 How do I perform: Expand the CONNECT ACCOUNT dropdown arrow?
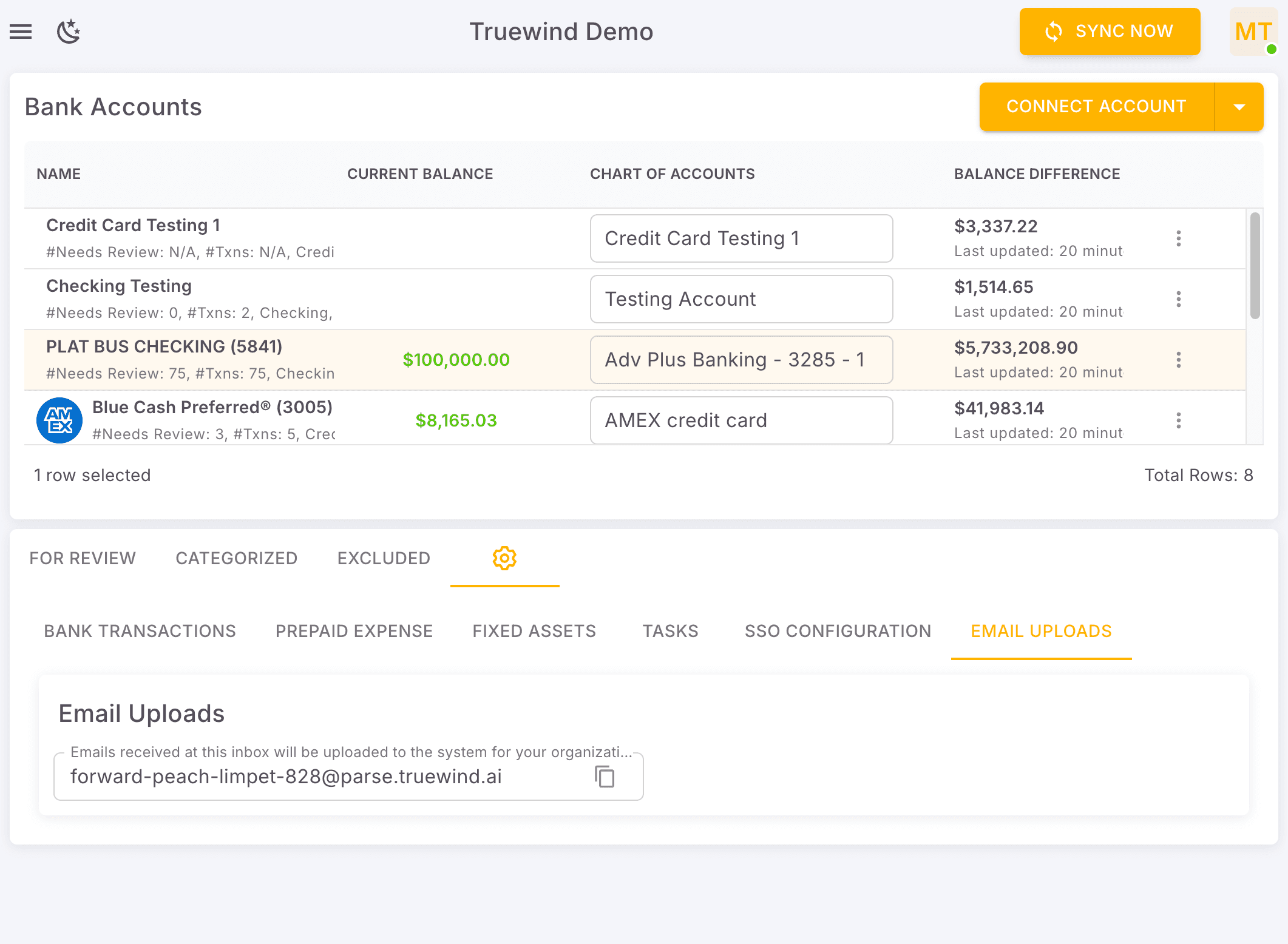click(1239, 106)
